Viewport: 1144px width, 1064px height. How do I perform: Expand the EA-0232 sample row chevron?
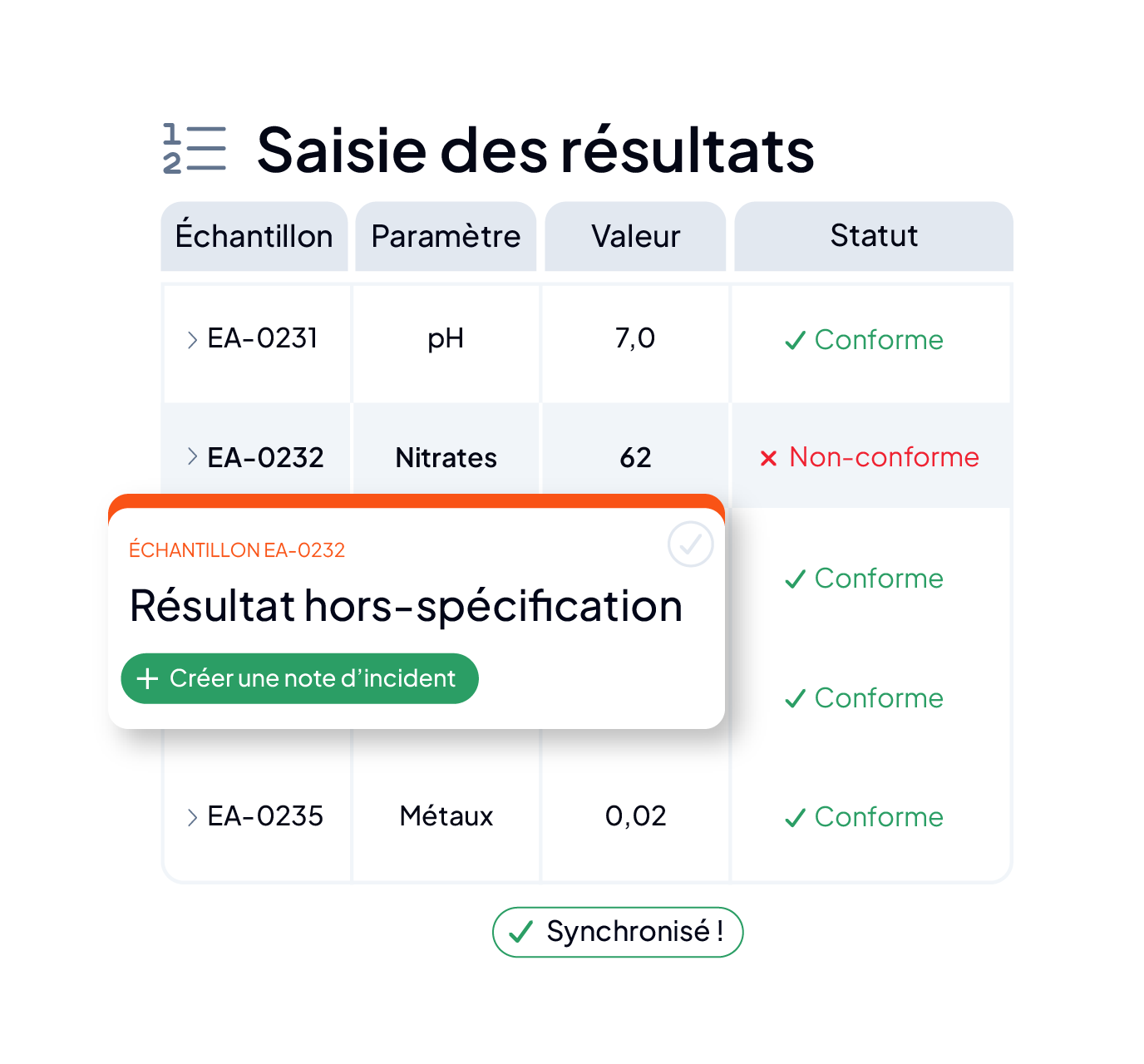[x=192, y=456]
